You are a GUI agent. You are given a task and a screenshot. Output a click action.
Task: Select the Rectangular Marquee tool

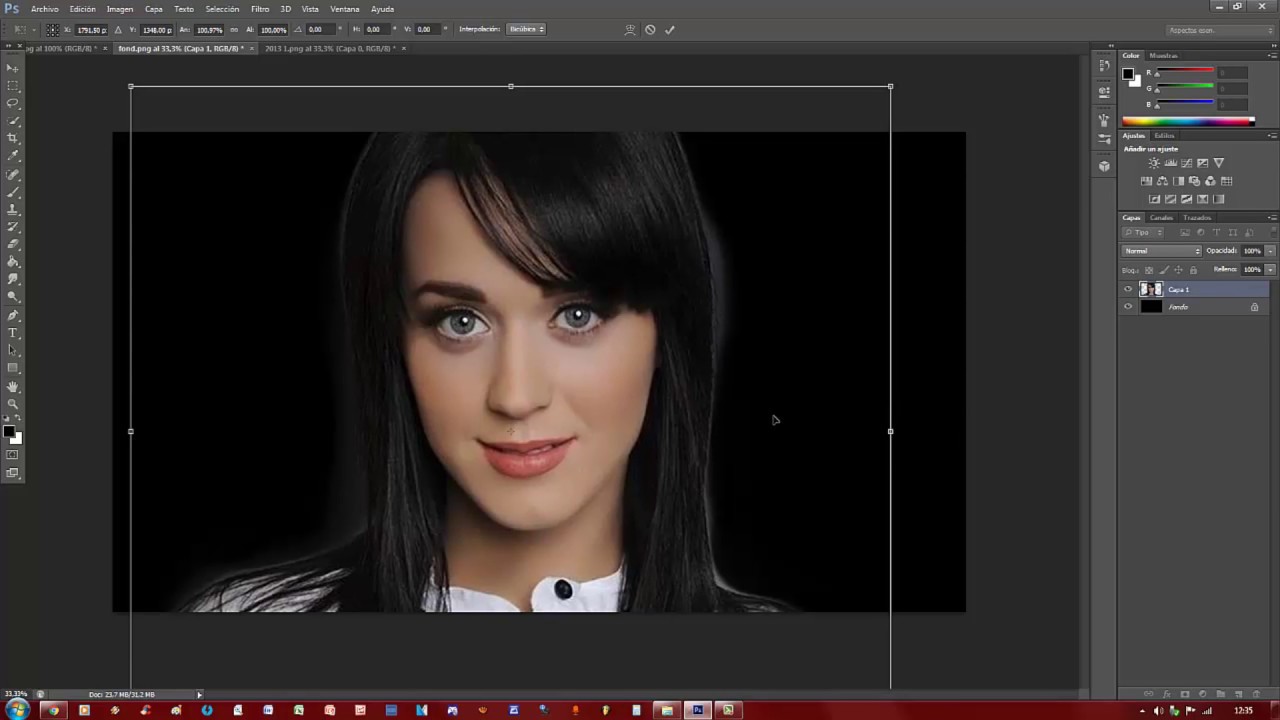[13, 86]
